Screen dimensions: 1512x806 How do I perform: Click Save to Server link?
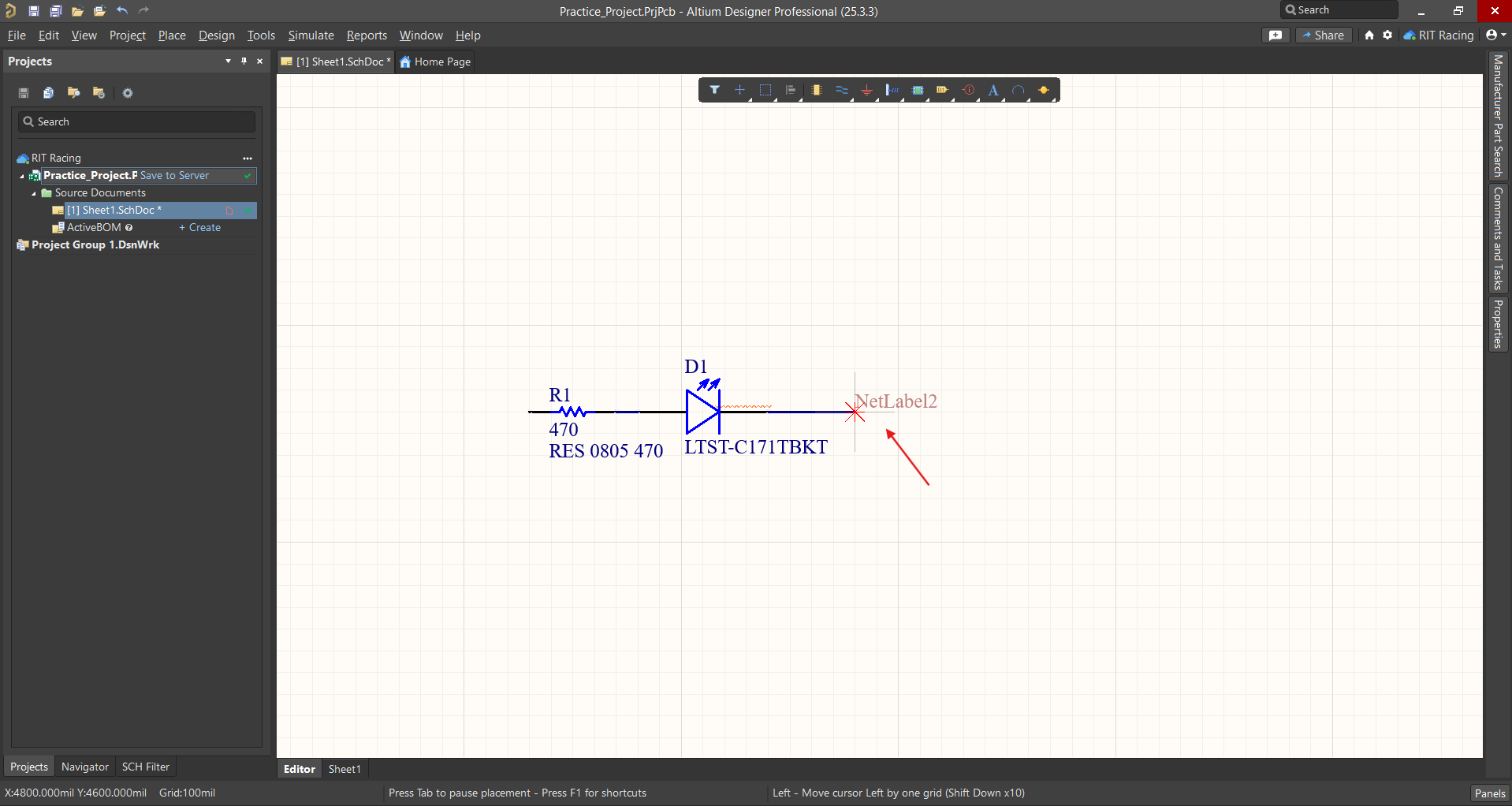[x=174, y=176]
